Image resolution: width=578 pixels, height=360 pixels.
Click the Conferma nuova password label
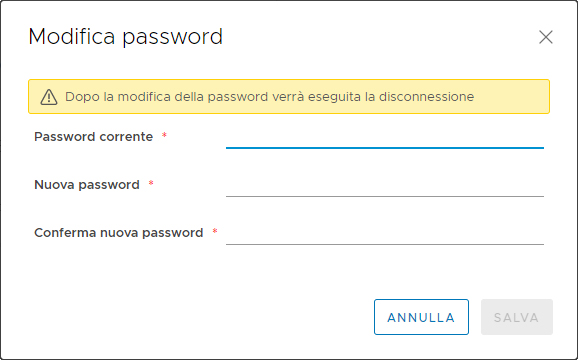[119, 233]
